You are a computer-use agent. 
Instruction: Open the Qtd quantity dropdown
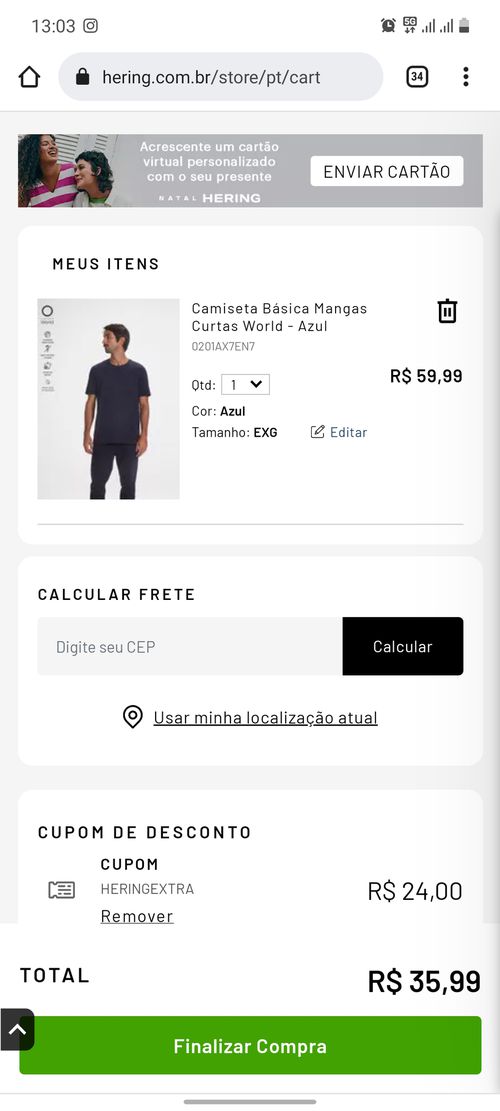click(245, 385)
